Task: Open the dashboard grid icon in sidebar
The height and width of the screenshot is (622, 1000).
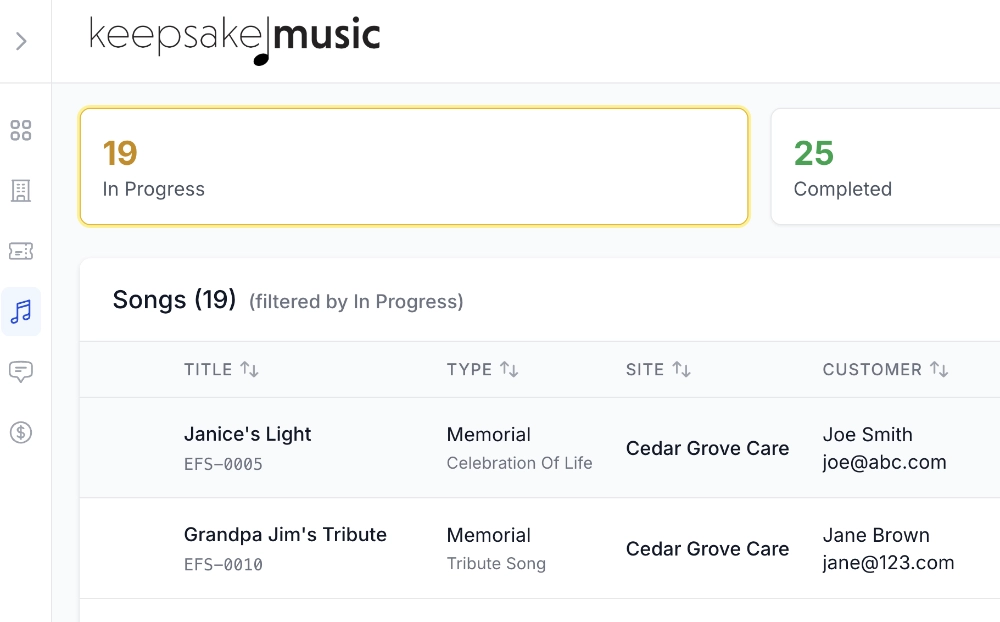Action: point(21,130)
